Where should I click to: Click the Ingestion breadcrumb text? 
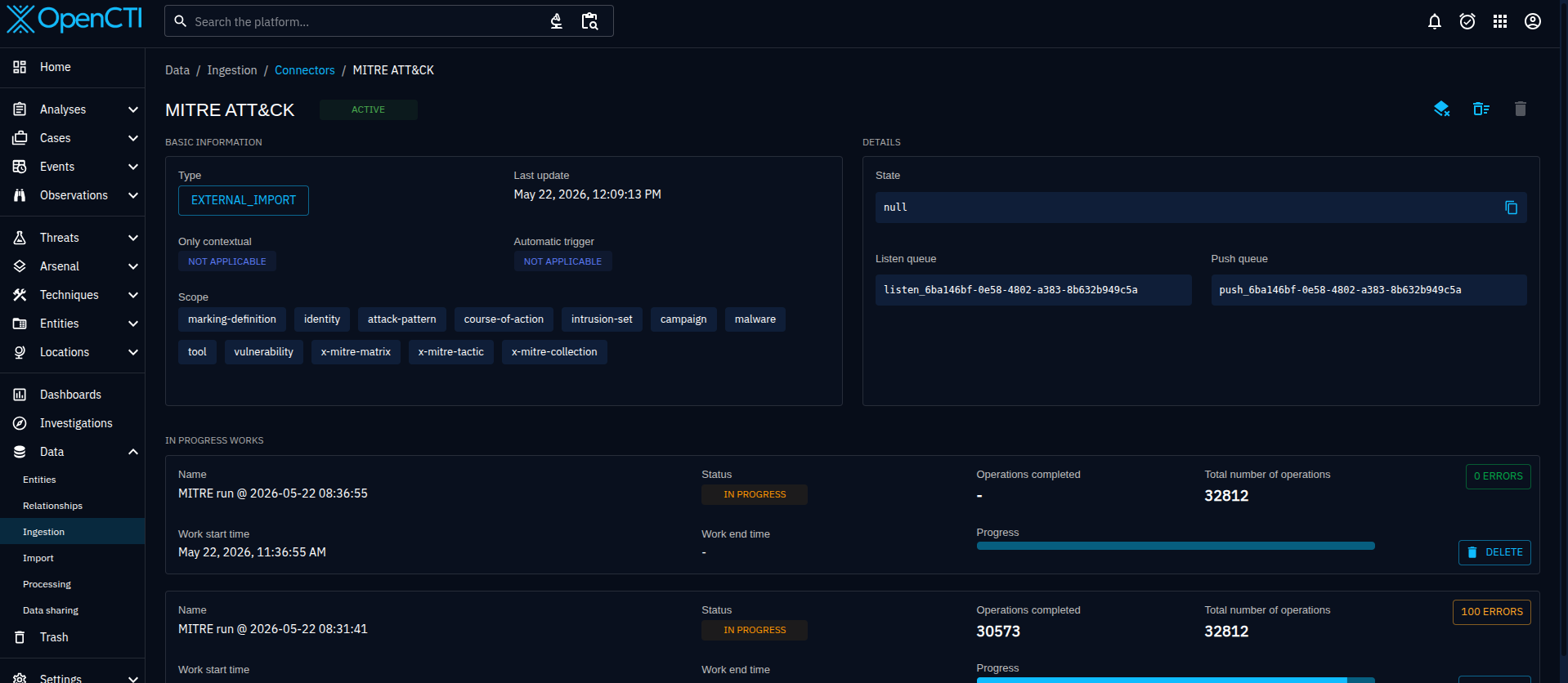(x=232, y=70)
